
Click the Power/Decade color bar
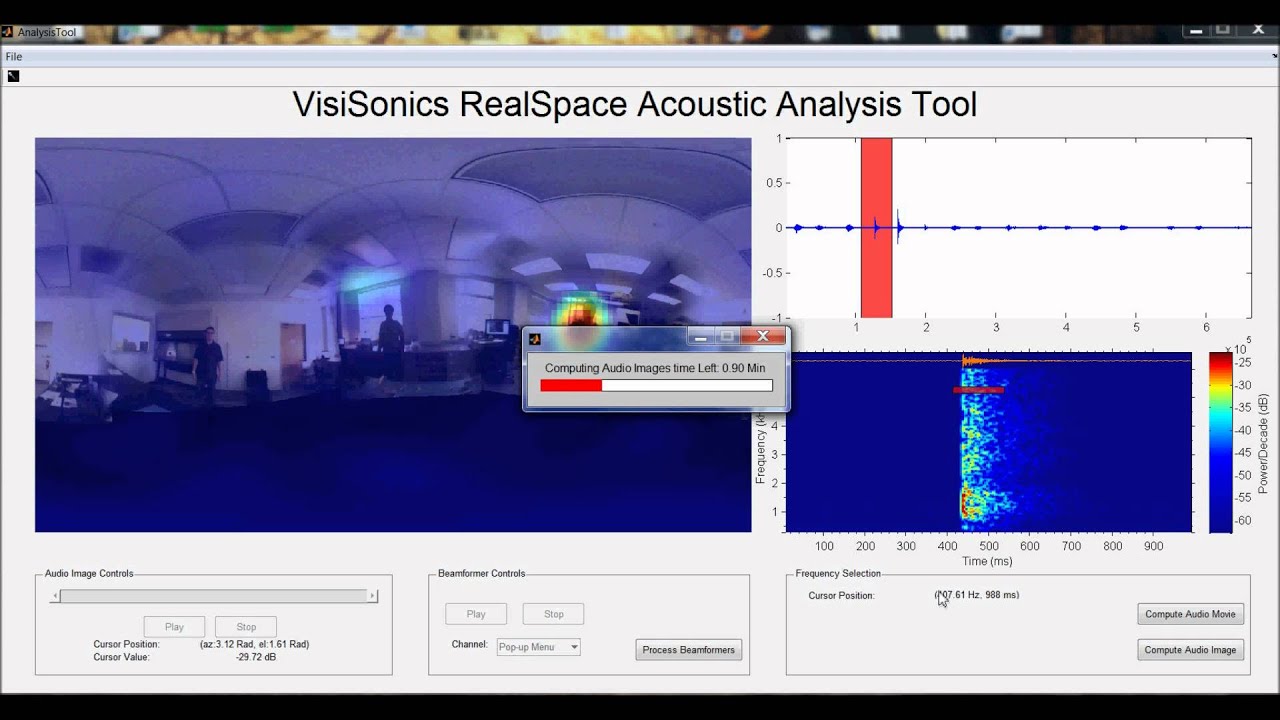pos(1220,442)
